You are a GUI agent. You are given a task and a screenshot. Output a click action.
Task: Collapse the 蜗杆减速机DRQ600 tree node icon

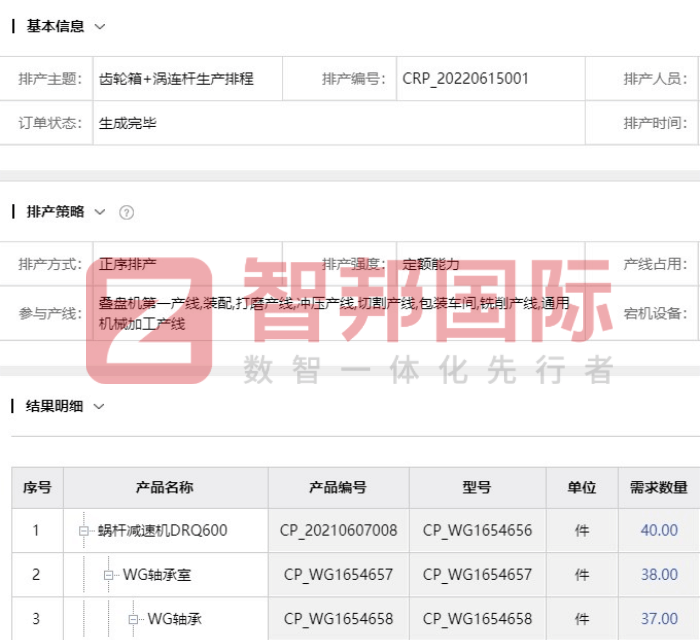click(85, 531)
